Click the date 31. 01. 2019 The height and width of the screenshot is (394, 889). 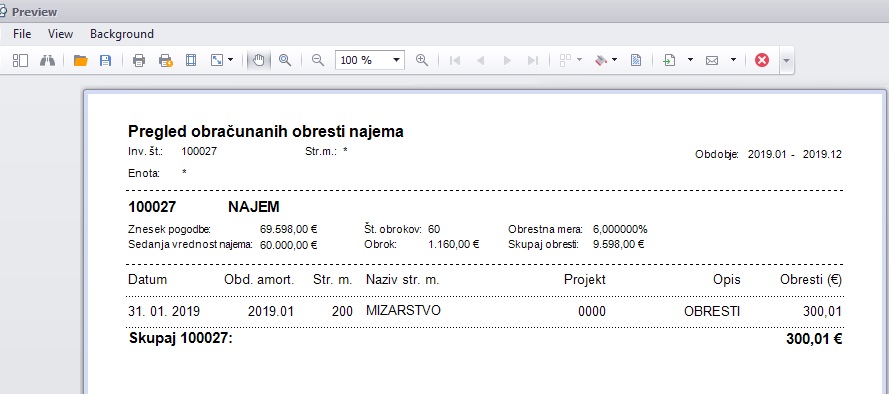(x=164, y=311)
